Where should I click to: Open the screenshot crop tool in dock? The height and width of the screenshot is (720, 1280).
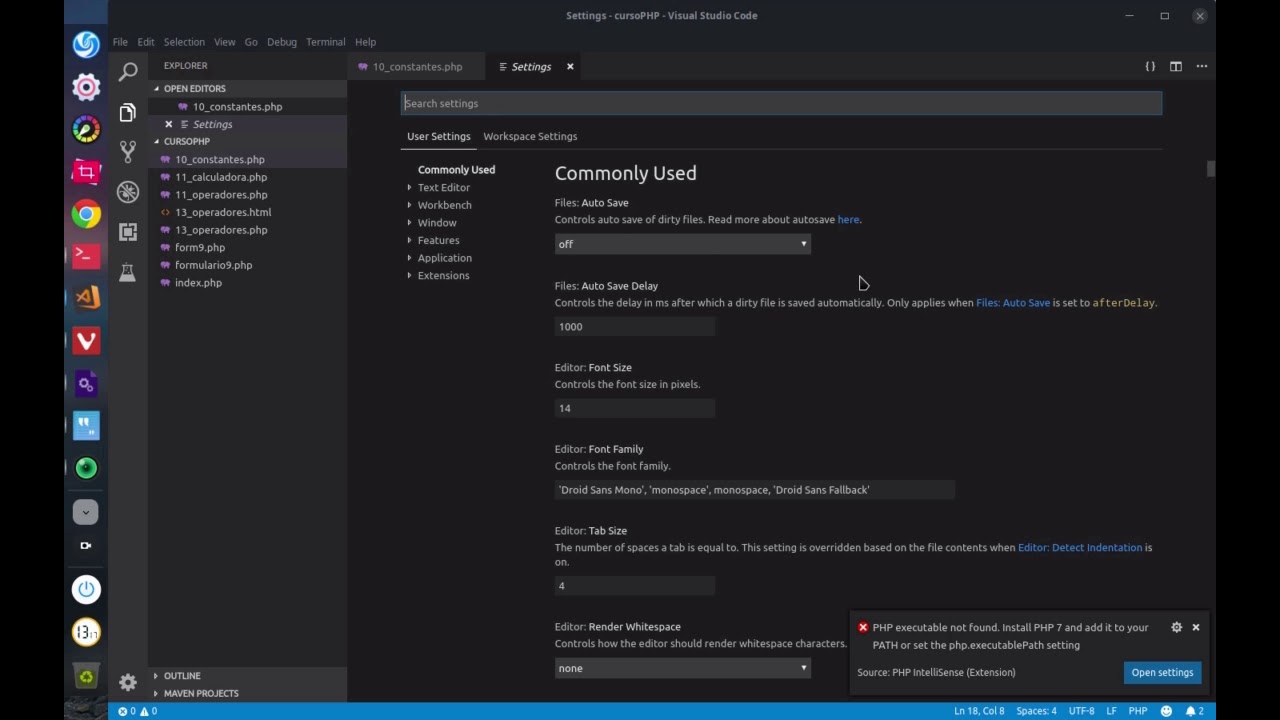point(86,172)
